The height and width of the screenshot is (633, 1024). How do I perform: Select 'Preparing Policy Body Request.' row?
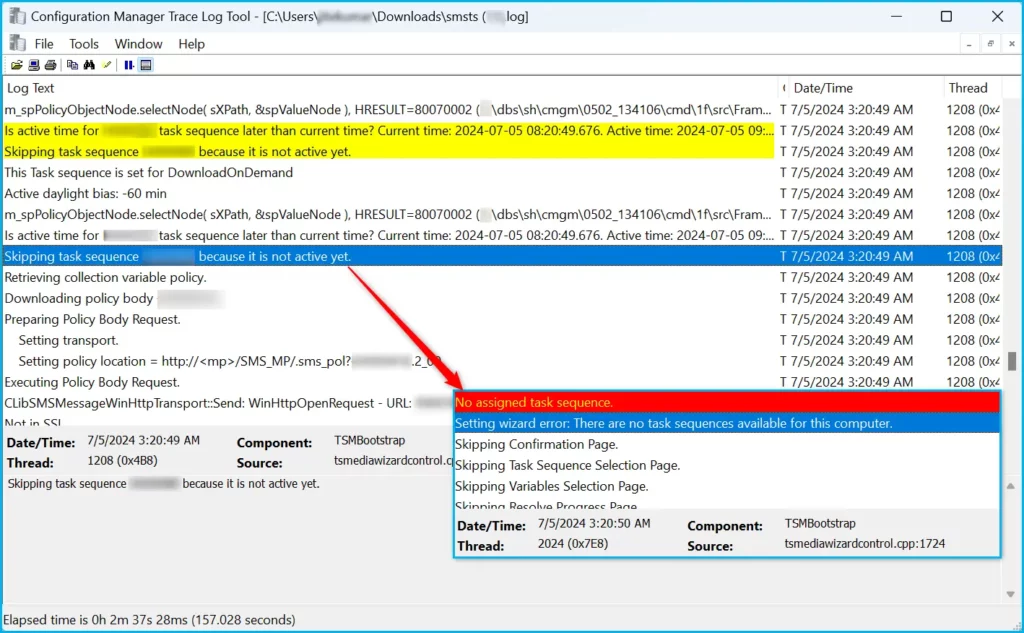[502, 319]
